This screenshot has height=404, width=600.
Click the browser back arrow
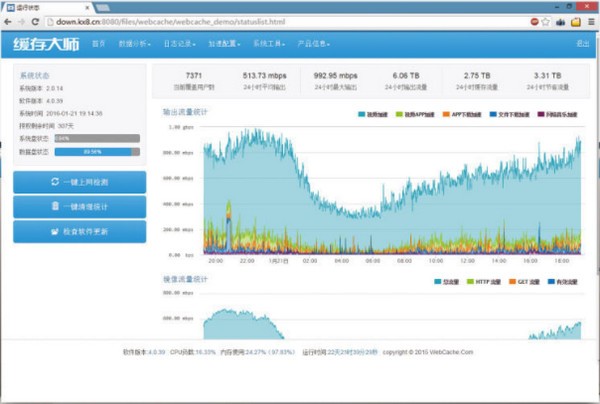[x=11, y=20]
